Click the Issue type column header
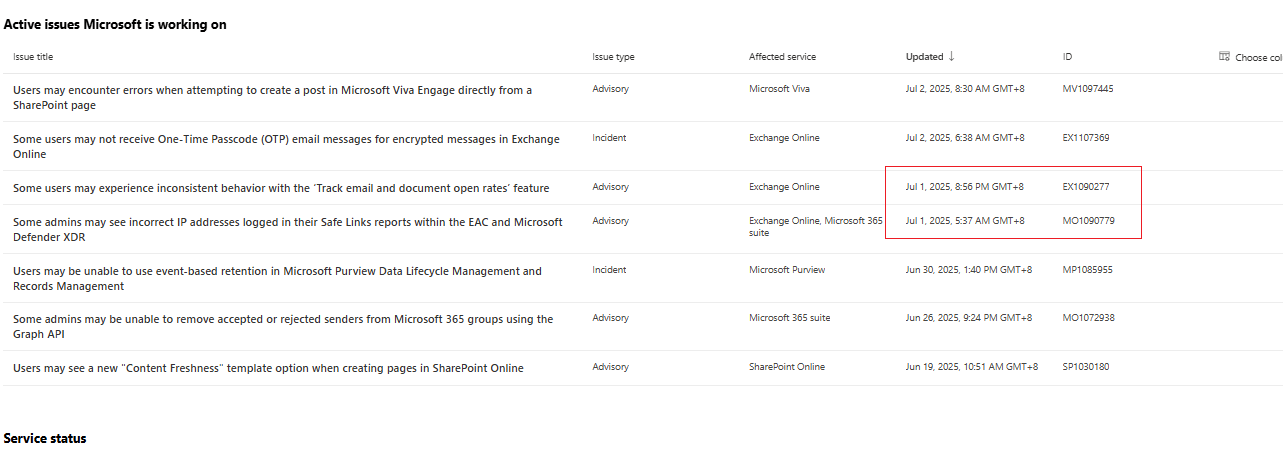The image size is (1283, 449). (613, 57)
